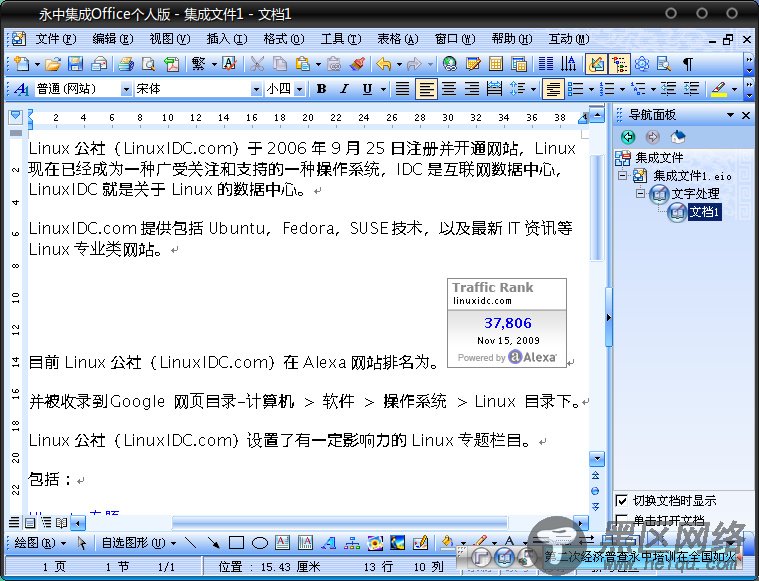The height and width of the screenshot is (581, 759).
Task: Toggle Italic formatting
Action: click(x=344, y=89)
